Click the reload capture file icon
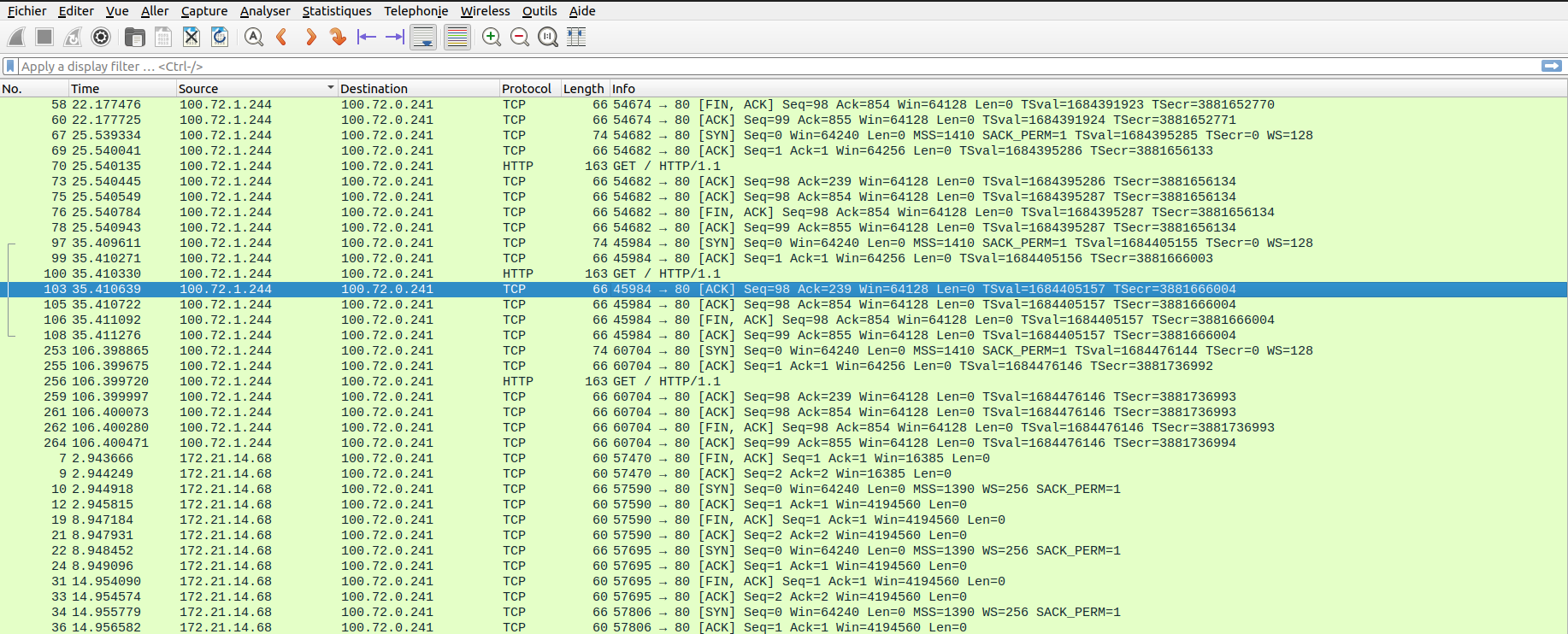This screenshot has width=1568, height=634. pos(220,37)
